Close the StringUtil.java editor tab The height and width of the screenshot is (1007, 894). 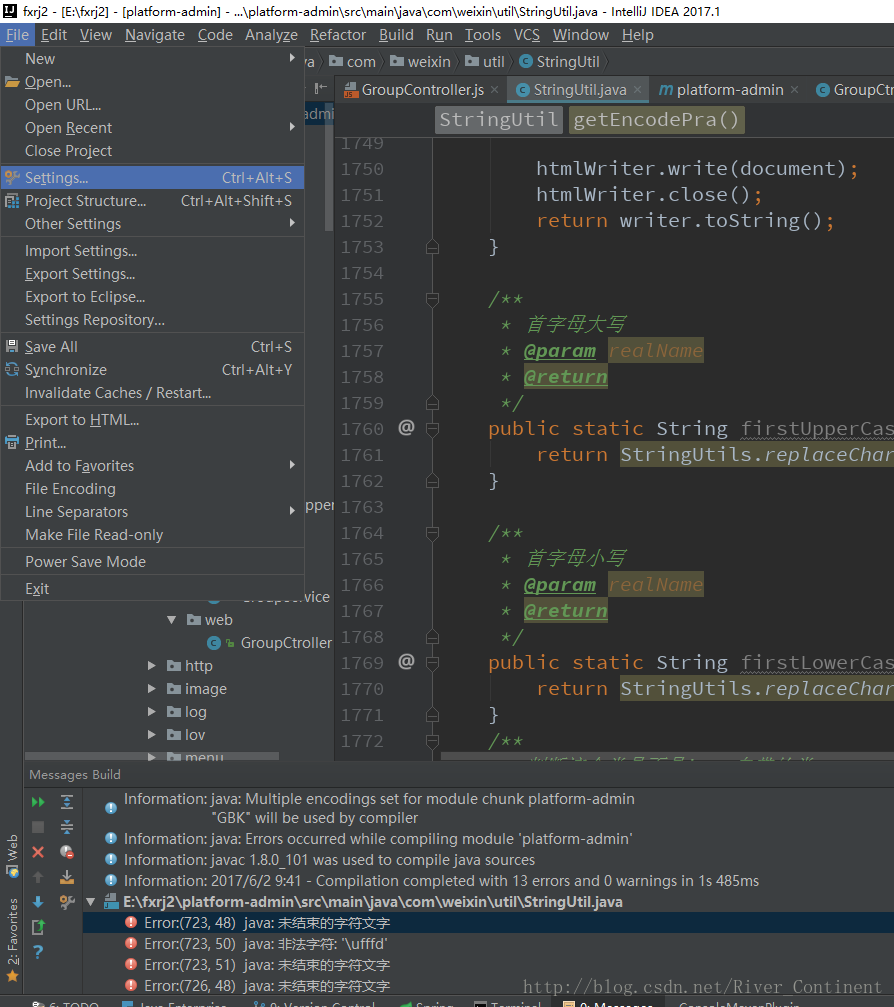(x=637, y=89)
